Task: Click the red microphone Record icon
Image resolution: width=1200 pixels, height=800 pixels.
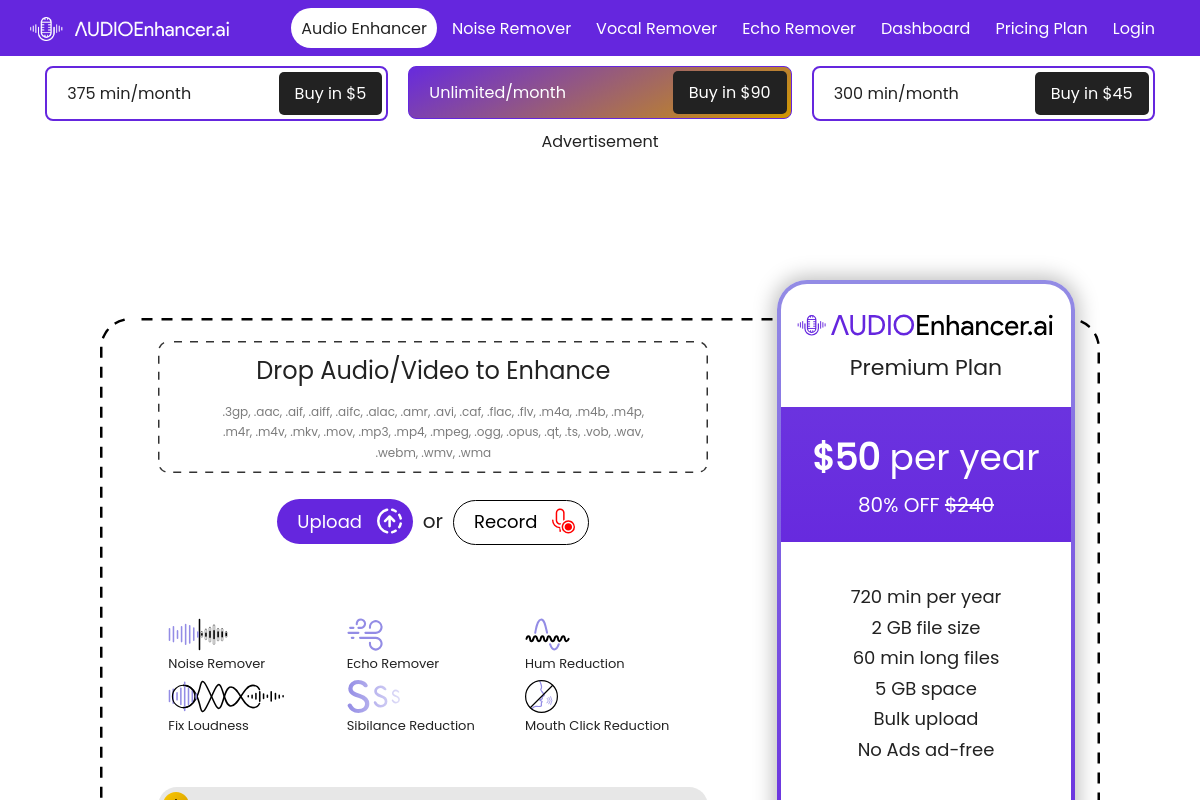Action: (x=564, y=522)
